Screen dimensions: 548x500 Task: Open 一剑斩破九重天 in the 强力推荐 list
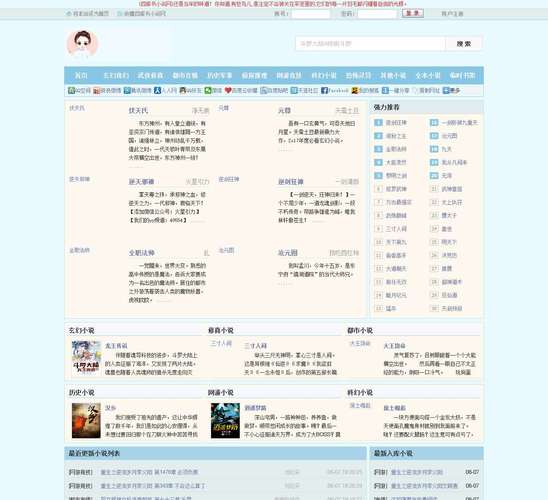pos(459,123)
